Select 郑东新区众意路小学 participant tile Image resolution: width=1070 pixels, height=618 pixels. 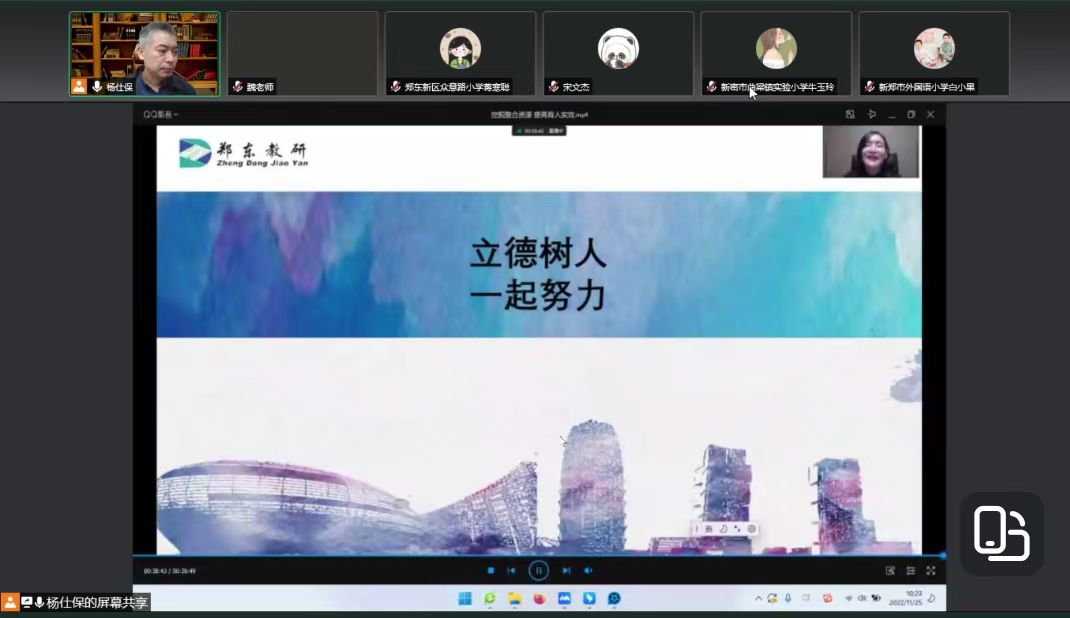coord(461,54)
